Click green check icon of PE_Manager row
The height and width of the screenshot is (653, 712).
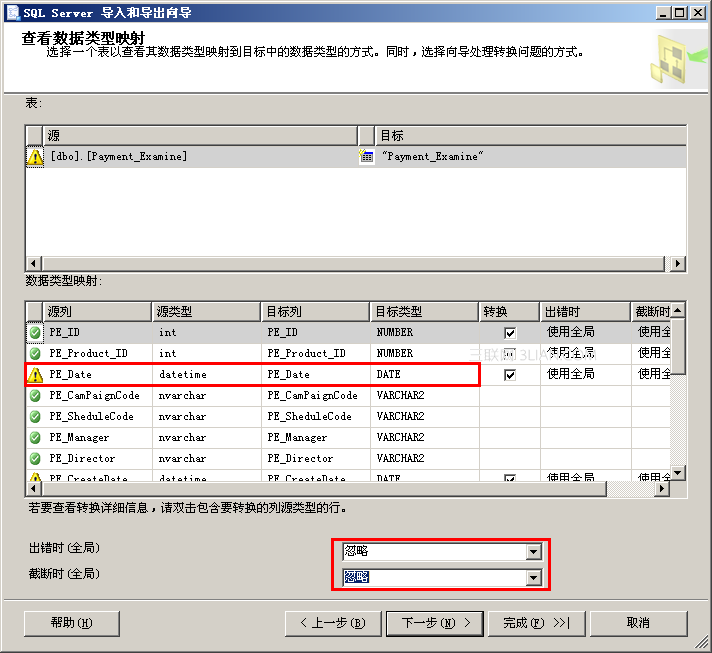[x=35, y=437]
